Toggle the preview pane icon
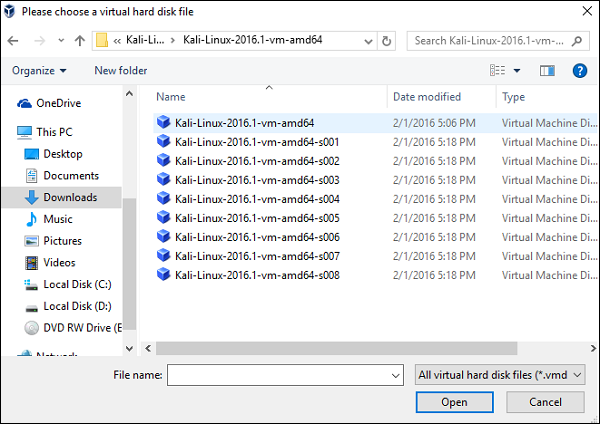Screen dimensions: 600x424 [547, 71]
